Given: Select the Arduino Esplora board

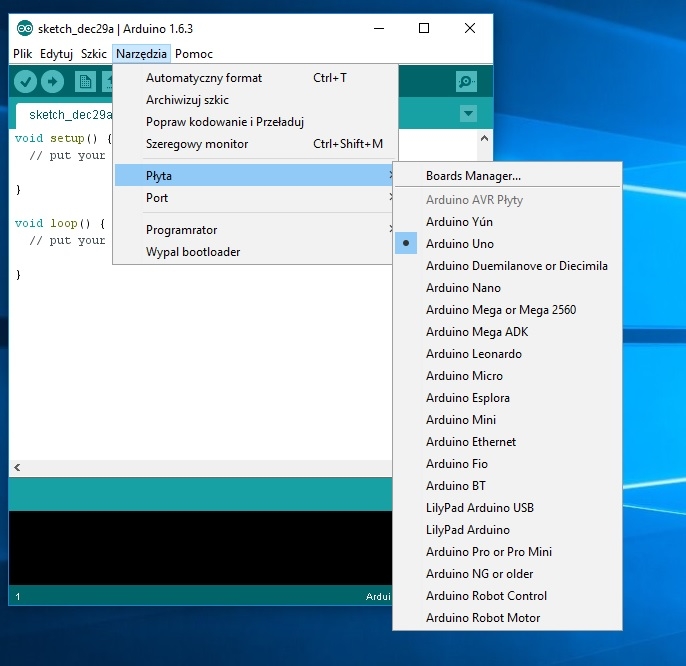Looking at the screenshot, I should click(508, 397).
